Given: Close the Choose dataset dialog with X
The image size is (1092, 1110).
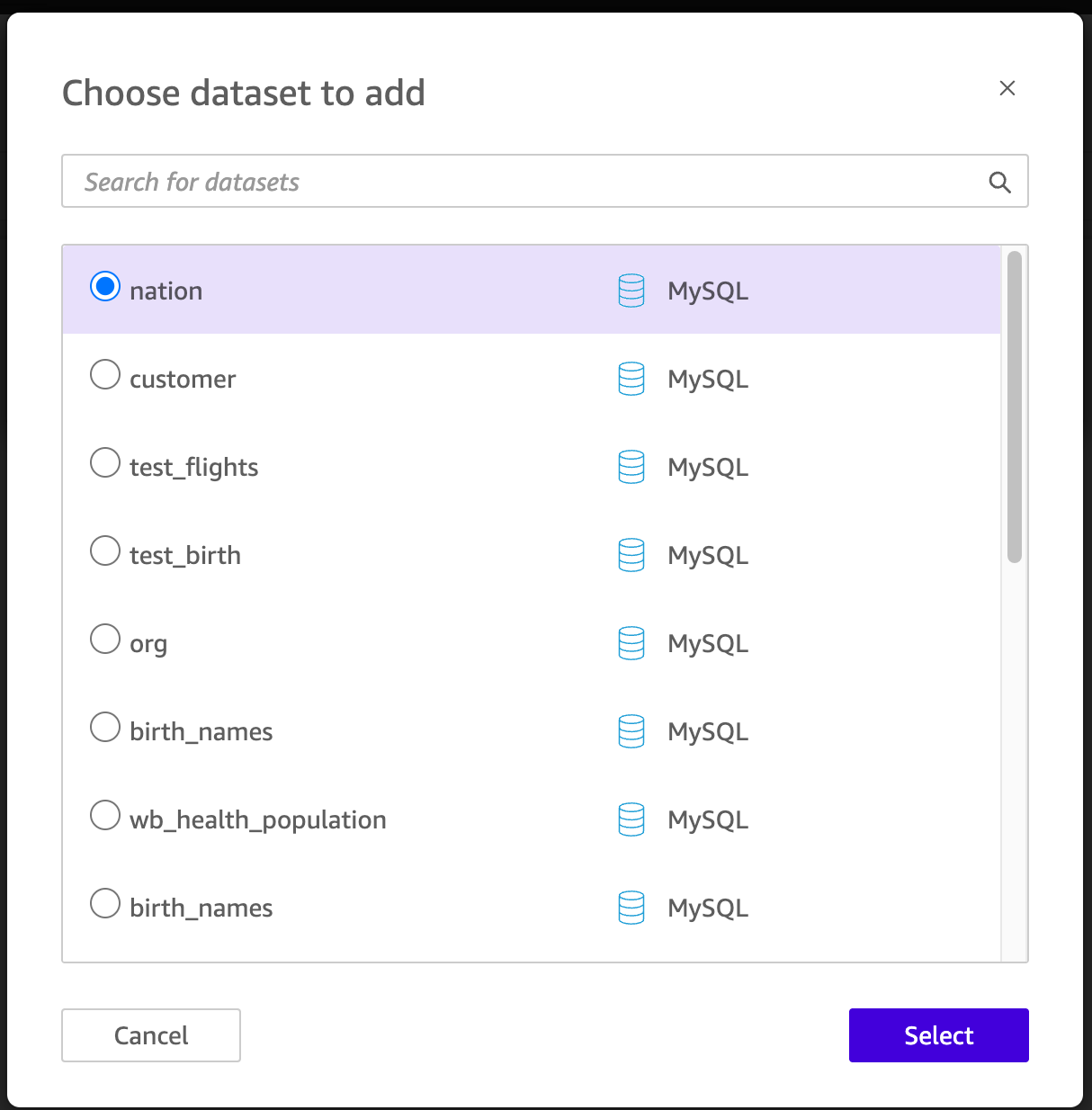Looking at the screenshot, I should [1007, 88].
